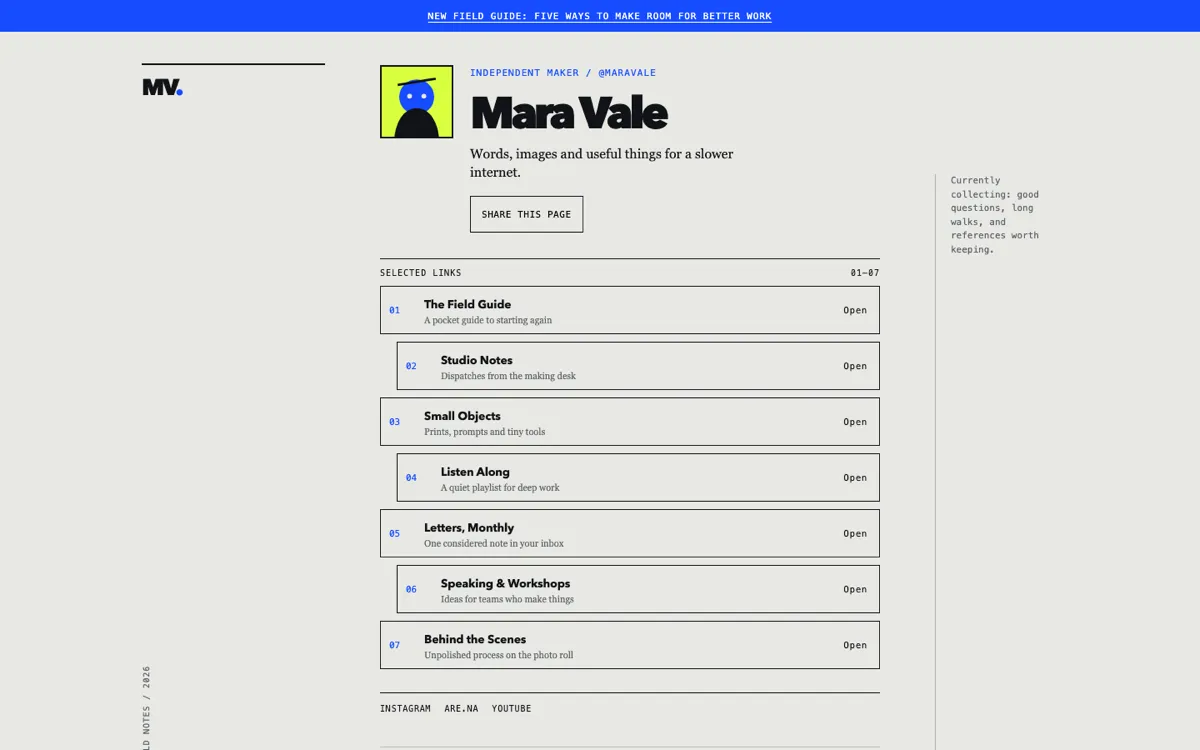Open Mara Vale's avatar image
Screen dimensions: 1200x750
417,102
